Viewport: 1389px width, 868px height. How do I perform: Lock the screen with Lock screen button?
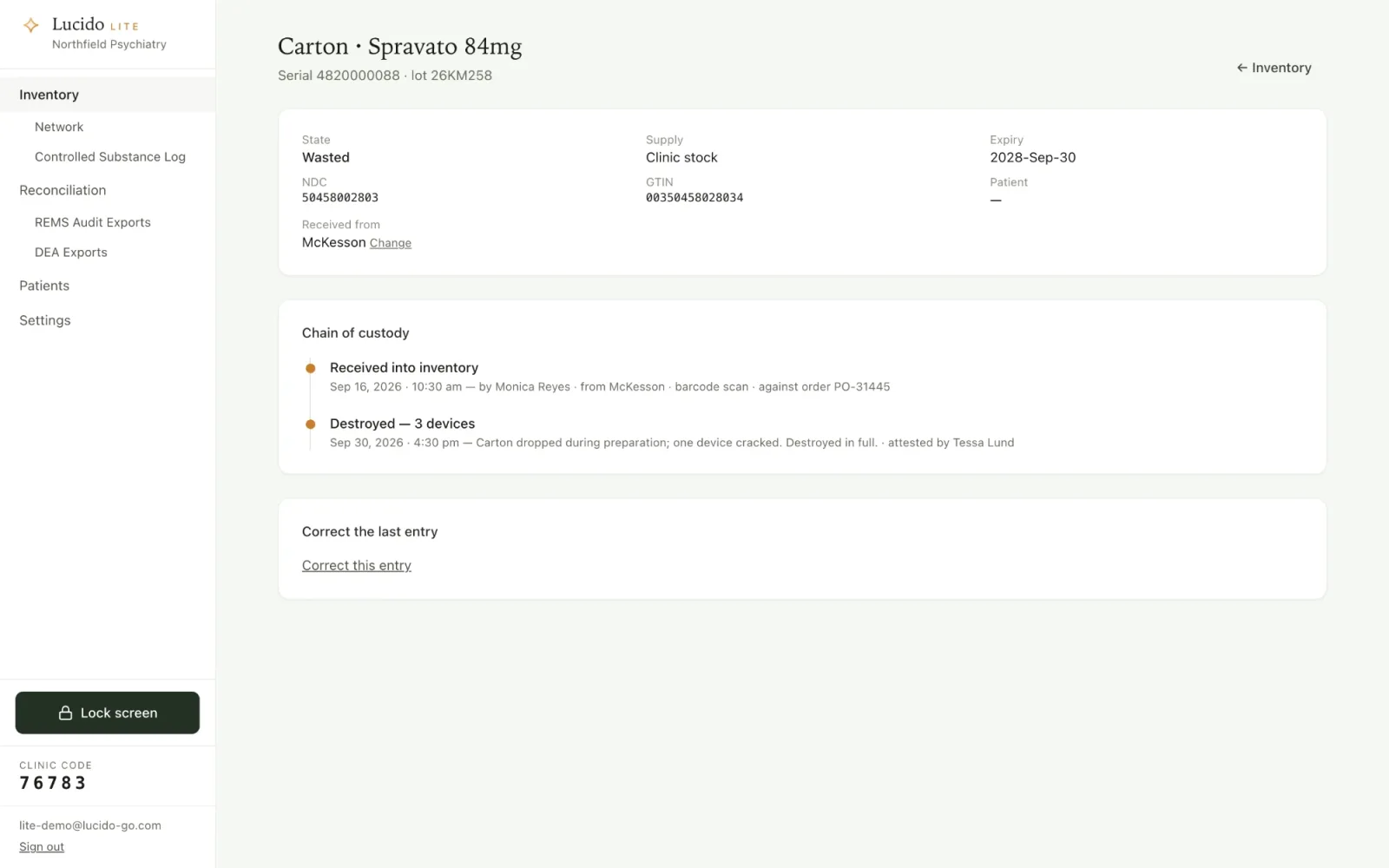108,713
